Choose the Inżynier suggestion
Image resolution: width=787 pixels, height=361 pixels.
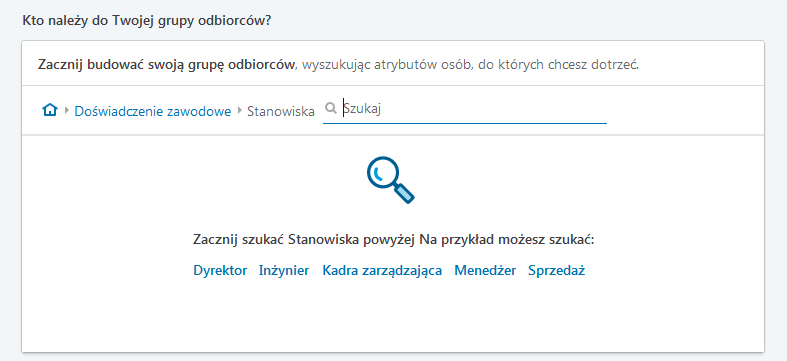tap(284, 271)
